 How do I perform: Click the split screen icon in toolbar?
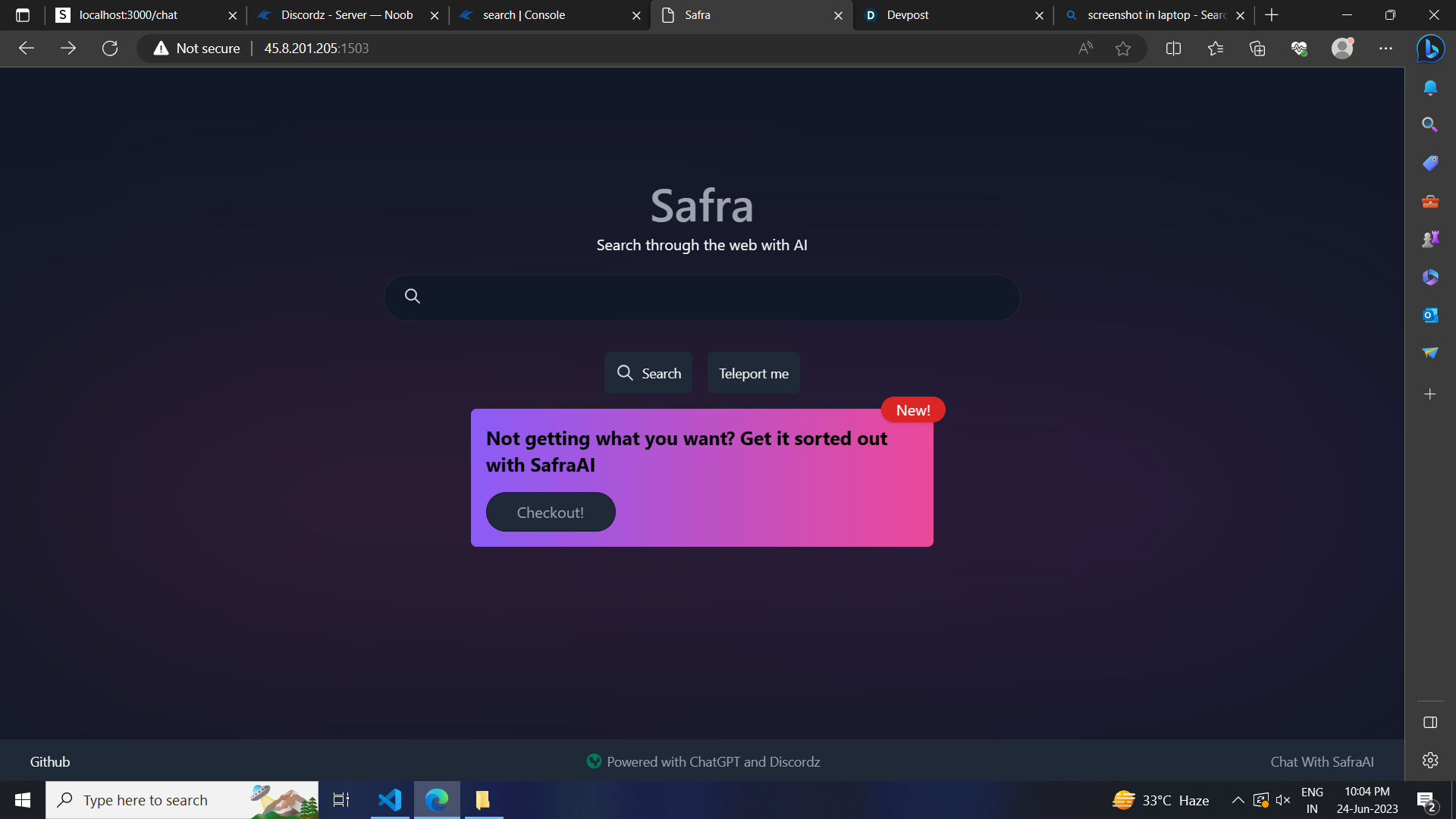pyautogui.click(x=1173, y=49)
